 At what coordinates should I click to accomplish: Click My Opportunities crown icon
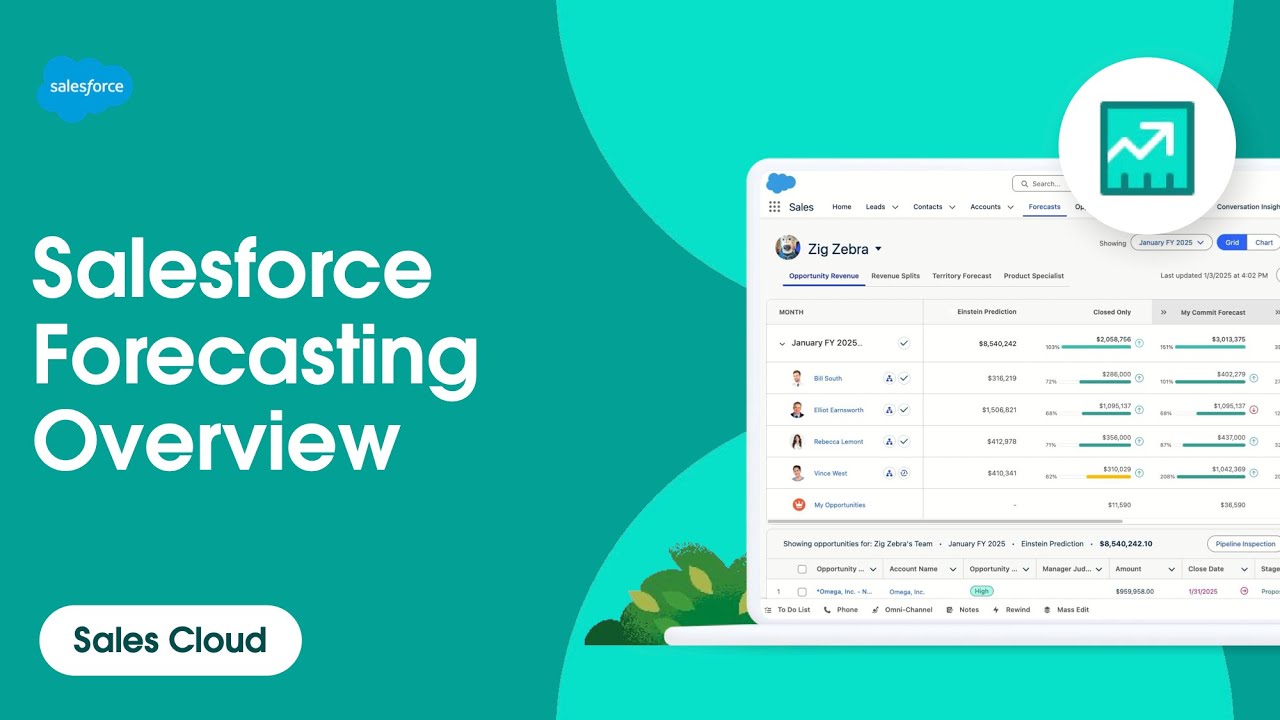click(x=799, y=505)
